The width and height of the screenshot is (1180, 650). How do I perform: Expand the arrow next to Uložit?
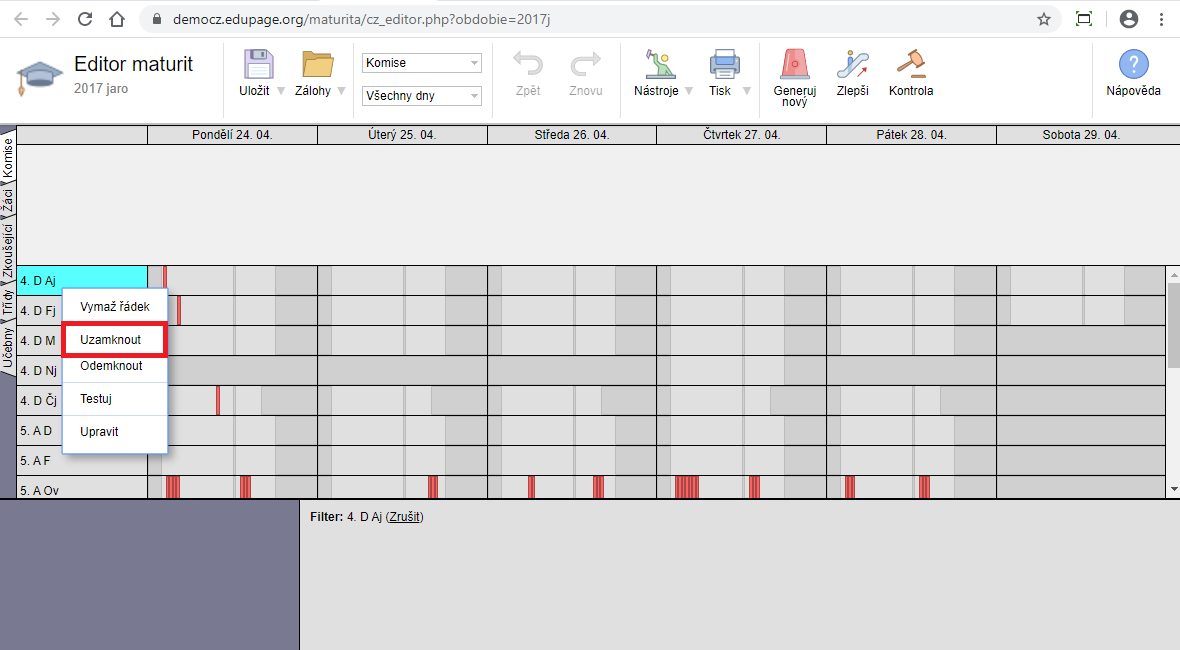[x=280, y=91]
